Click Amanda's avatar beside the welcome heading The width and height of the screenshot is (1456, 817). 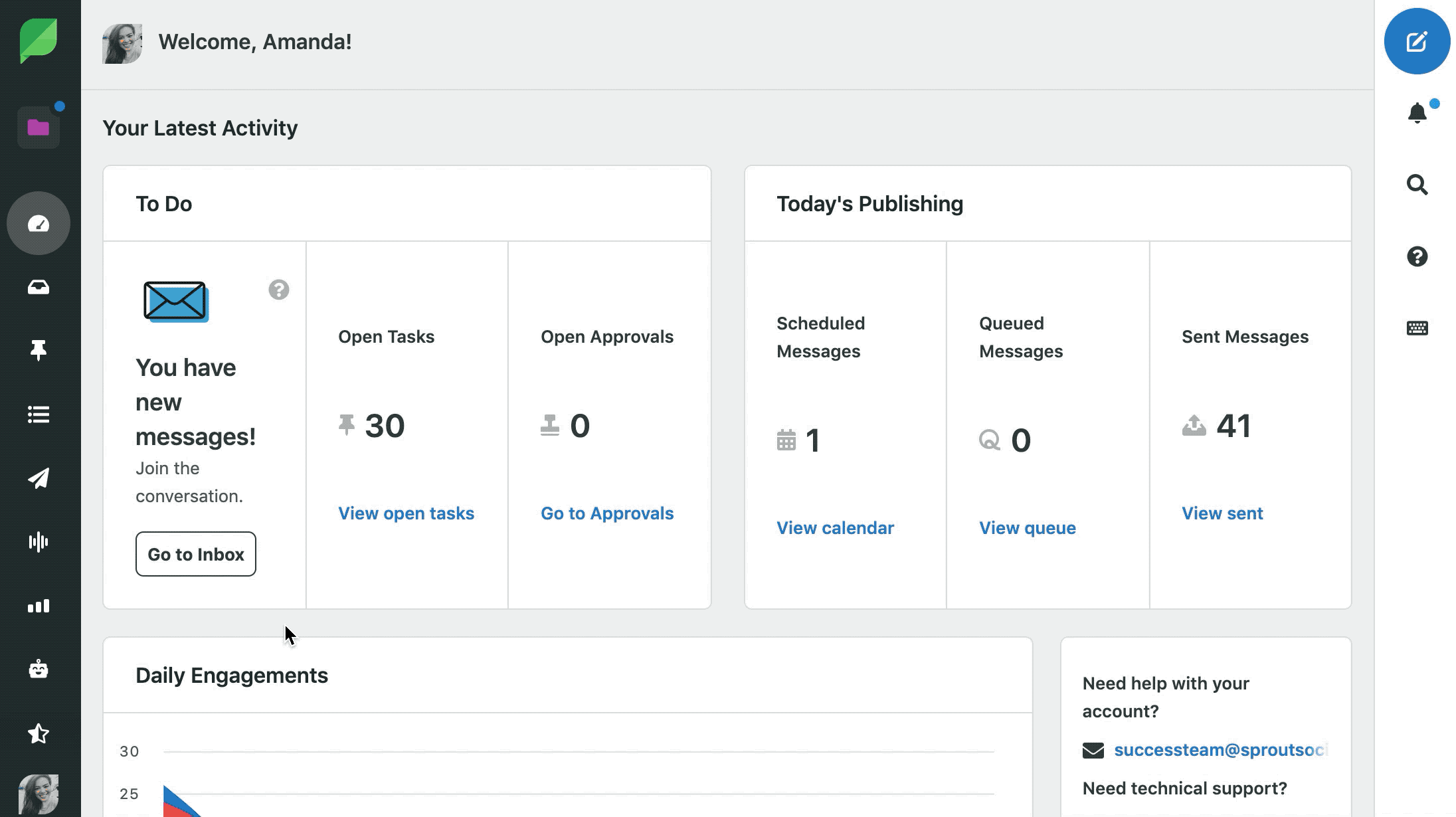point(122,44)
